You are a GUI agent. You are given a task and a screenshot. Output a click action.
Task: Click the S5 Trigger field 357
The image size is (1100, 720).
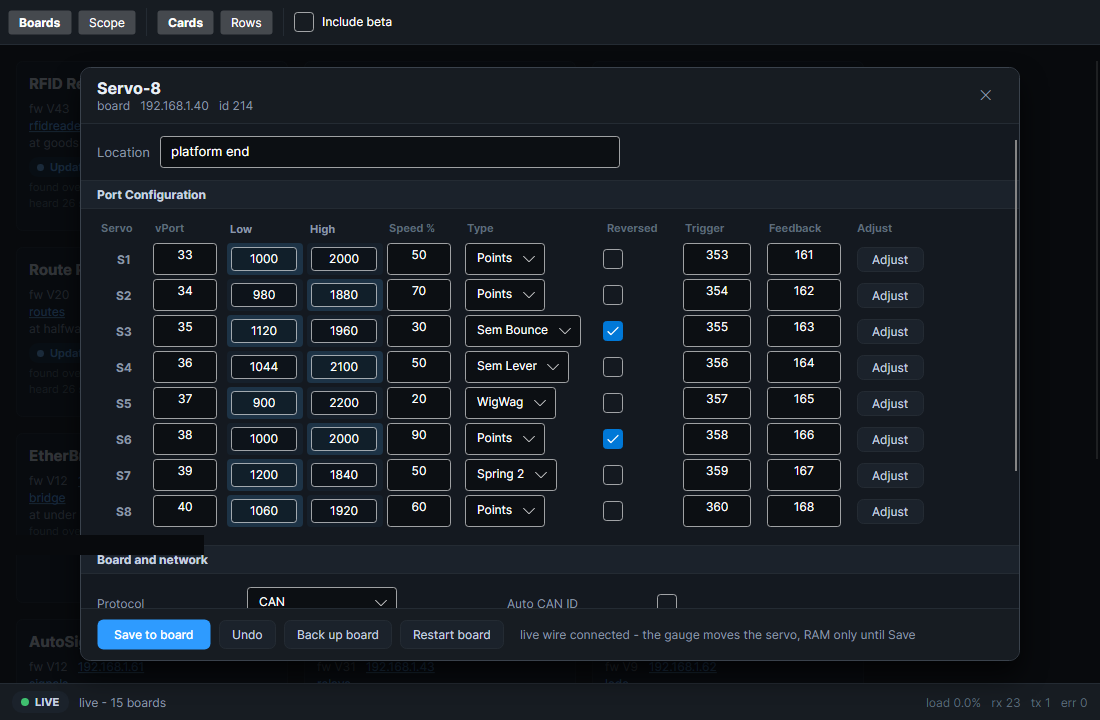click(x=716, y=403)
